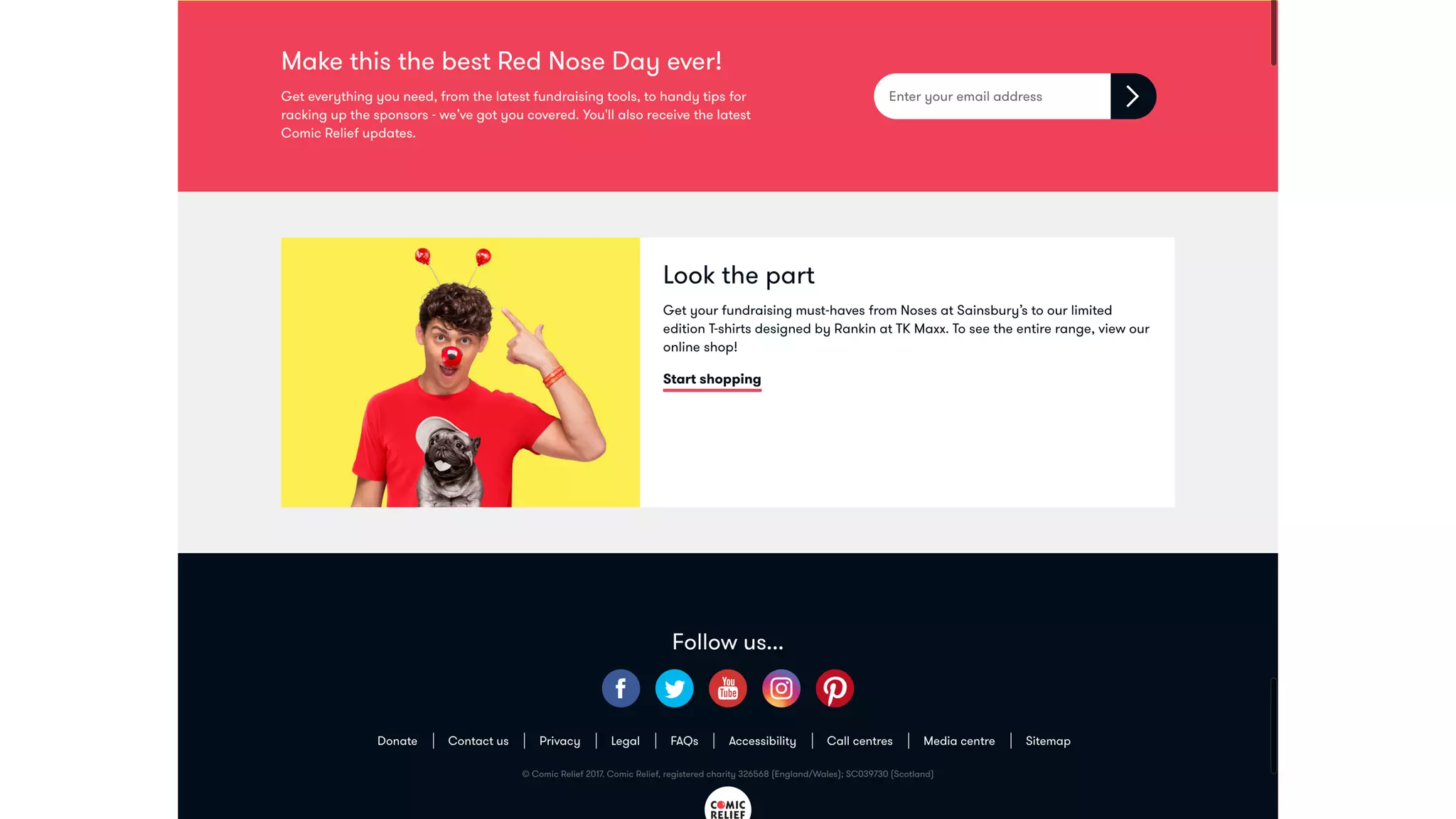Visit the YouTube channel icon
The image size is (1456, 819).
(x=728, y=688)
